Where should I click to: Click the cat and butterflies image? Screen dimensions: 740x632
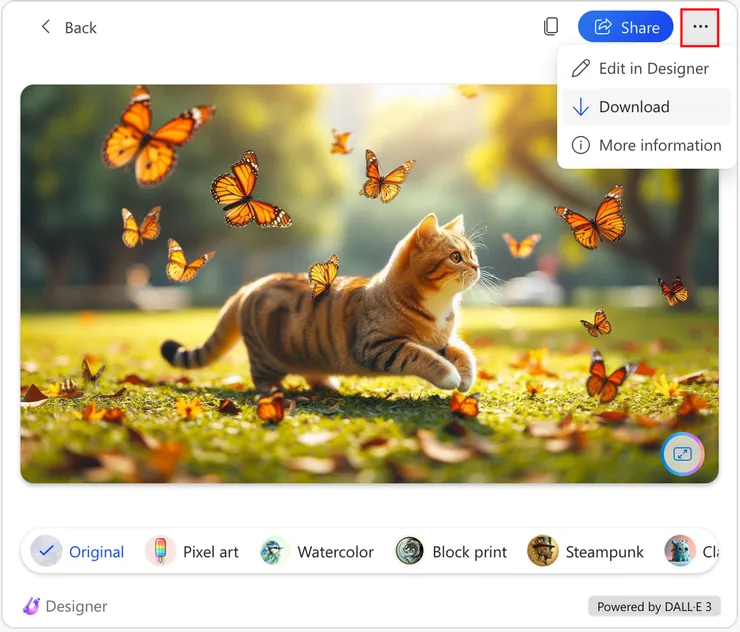tap(370, 284)
